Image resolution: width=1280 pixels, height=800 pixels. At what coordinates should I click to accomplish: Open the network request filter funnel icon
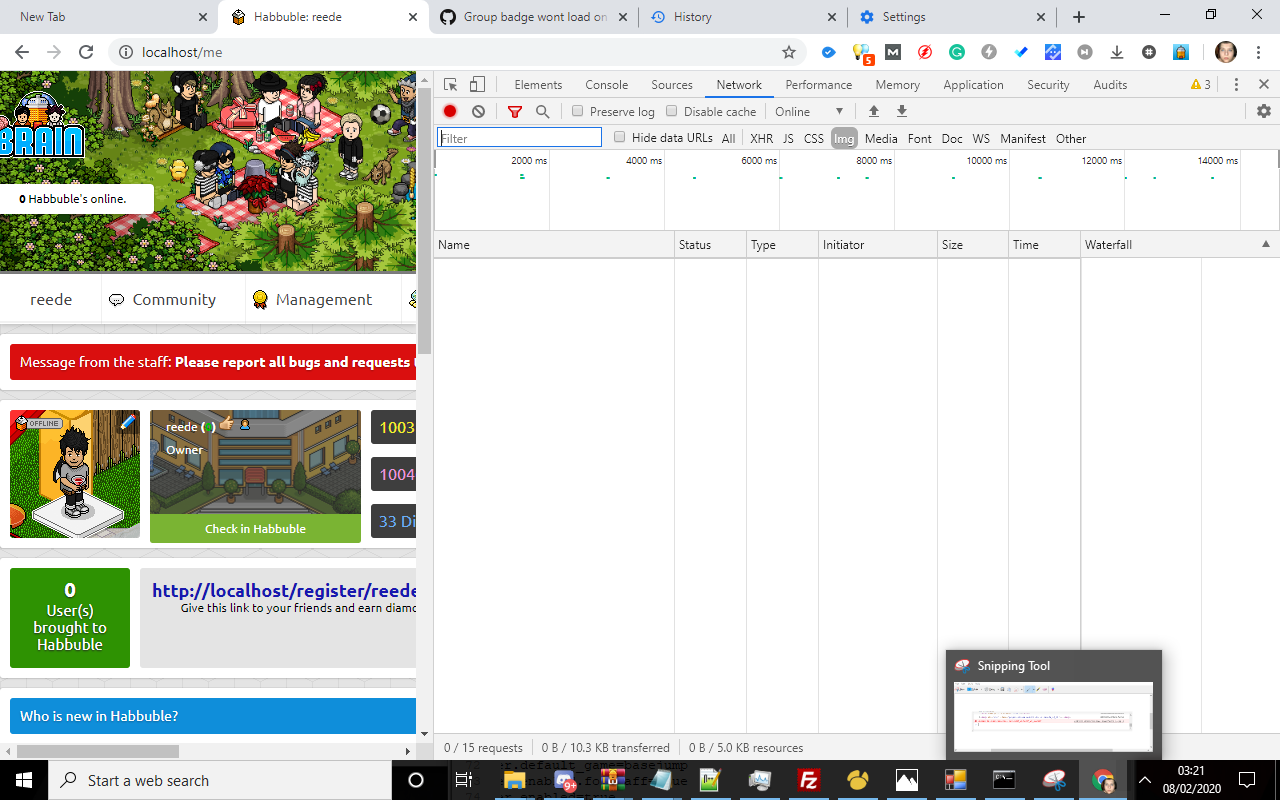[x=514, y=111]
